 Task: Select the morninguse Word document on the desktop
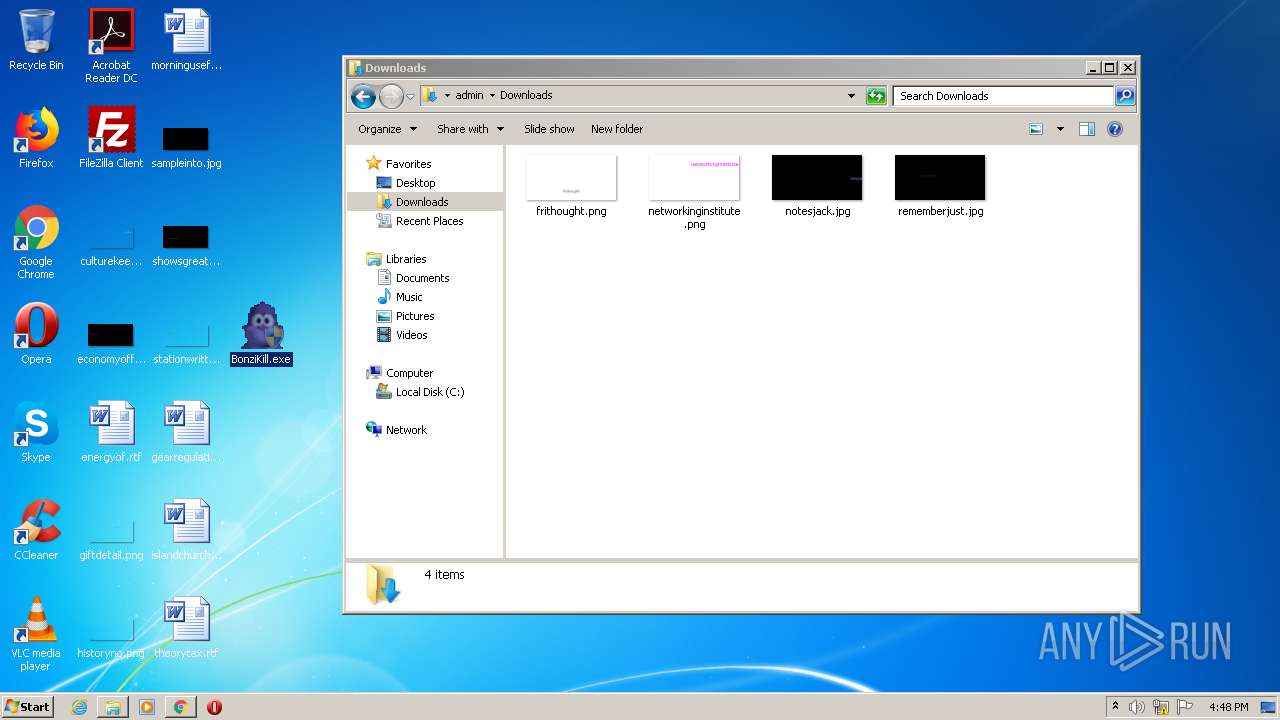coord(186,40)
